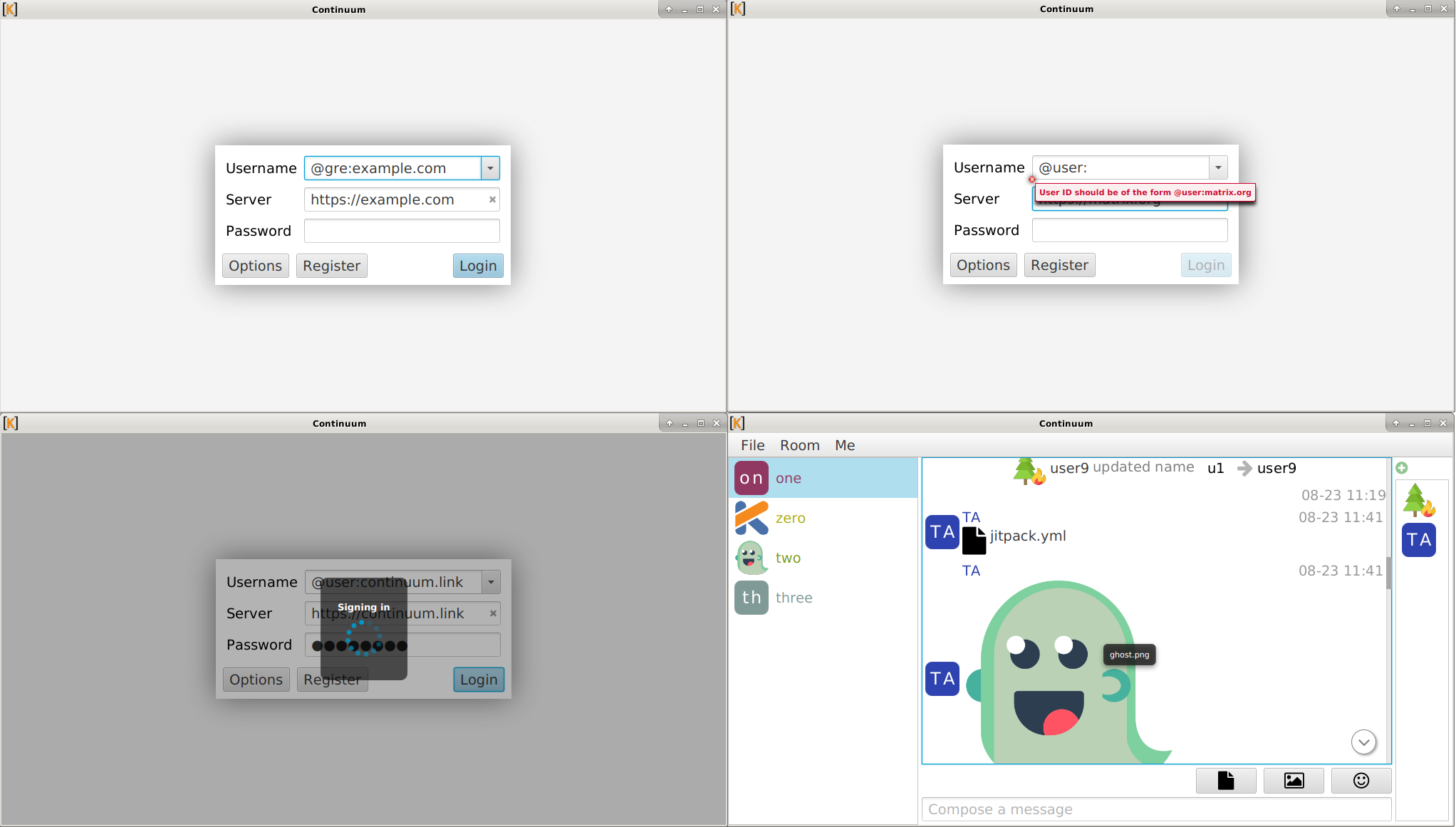Select the blue TA member avatar in the member list
This screenshot has width=1456, height=827.
pos(1418,540)
